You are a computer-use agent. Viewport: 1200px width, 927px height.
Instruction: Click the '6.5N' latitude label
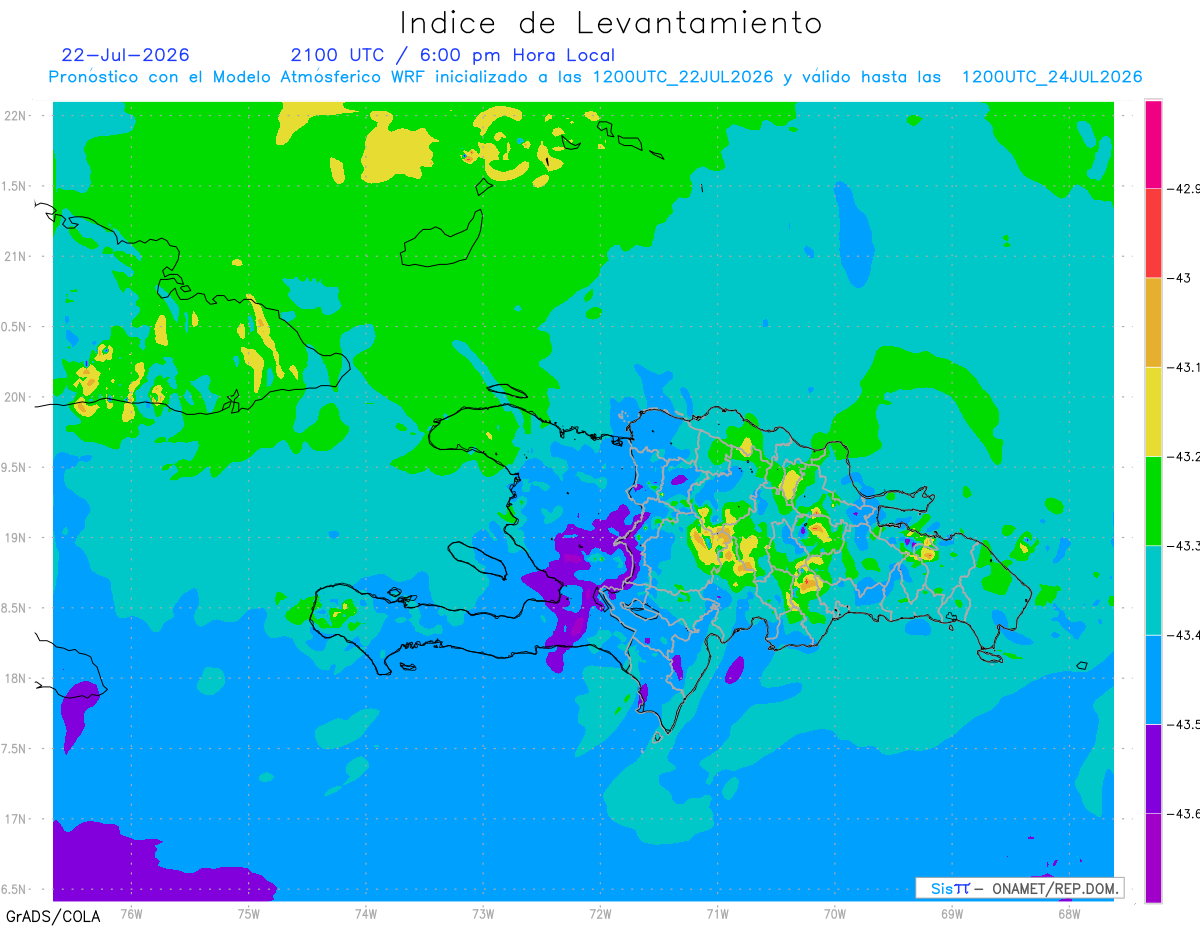tap(15, 889)
